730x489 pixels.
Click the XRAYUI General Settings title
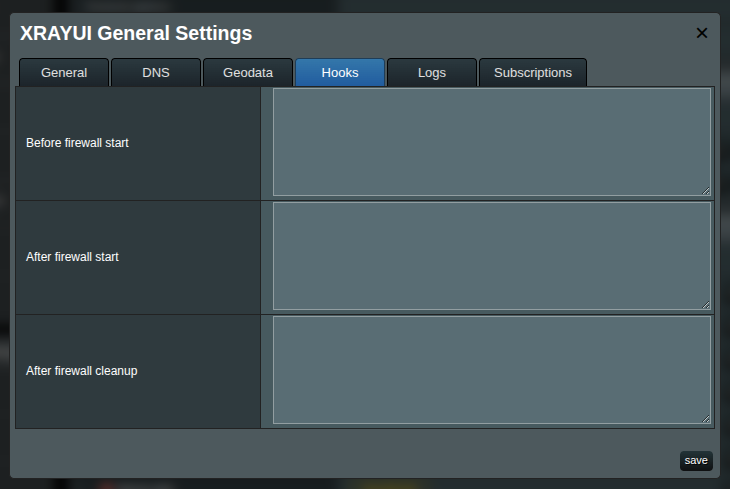[x=136, y=33]
